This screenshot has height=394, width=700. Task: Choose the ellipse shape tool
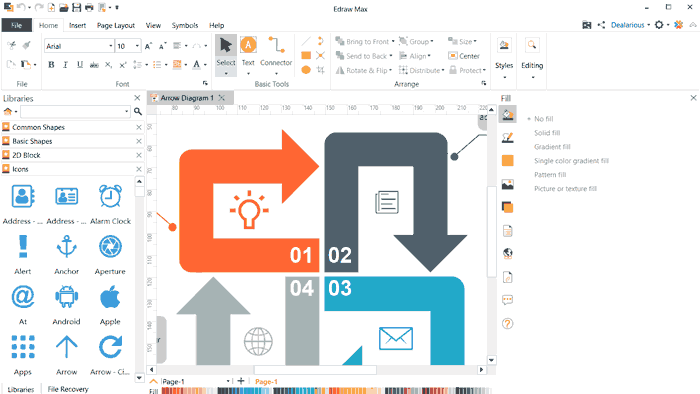306,70
